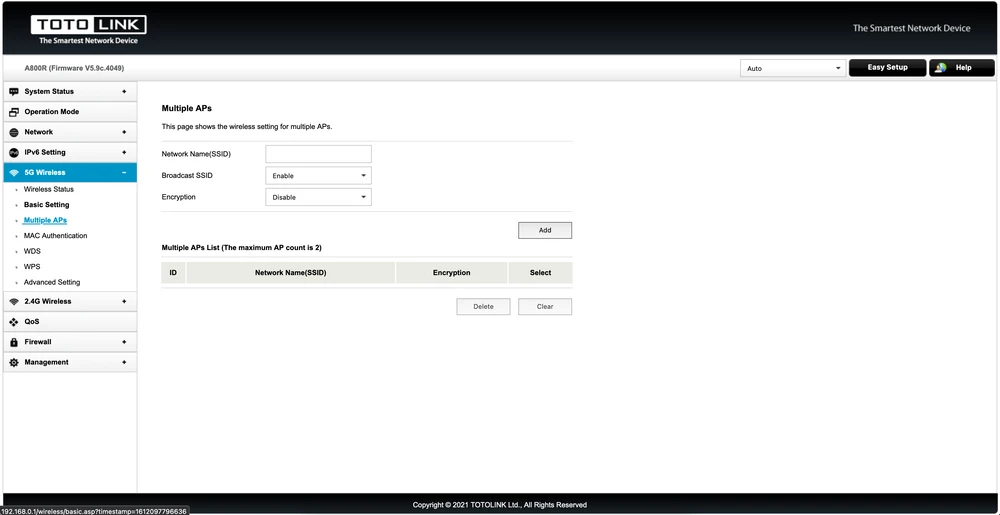The height and width of the screenshot is (515, 1000).
Task: Click the Add button
Action: (545, 231)
